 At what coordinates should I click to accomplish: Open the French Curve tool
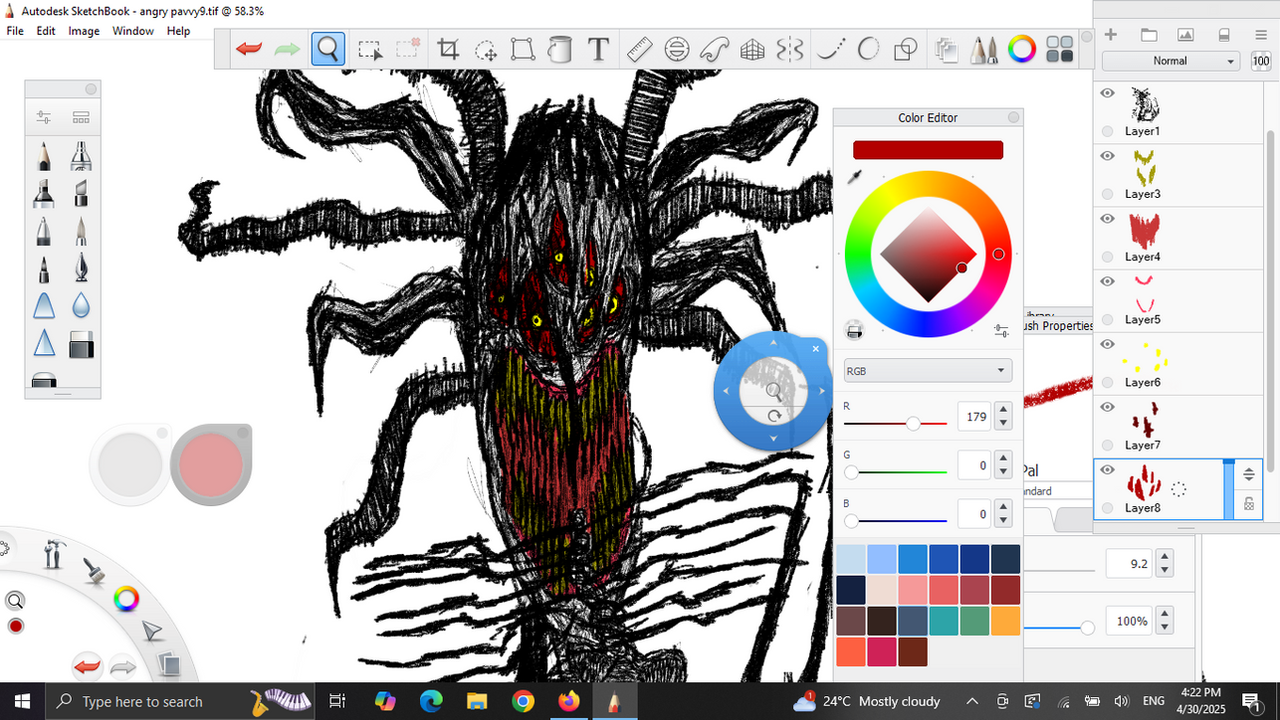(x=714, y=49)
